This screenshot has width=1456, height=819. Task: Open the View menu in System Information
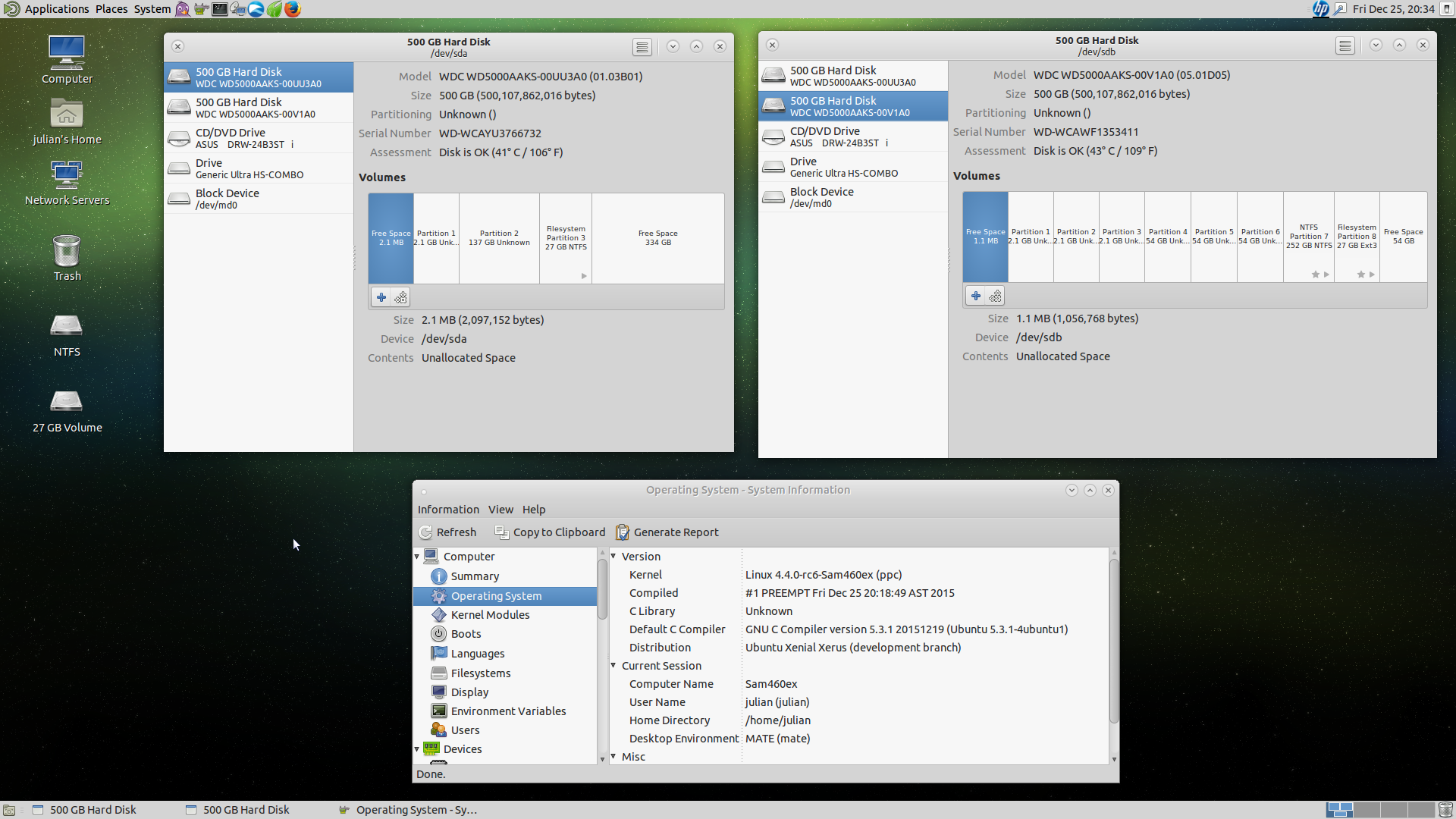(x=500, y=510)
